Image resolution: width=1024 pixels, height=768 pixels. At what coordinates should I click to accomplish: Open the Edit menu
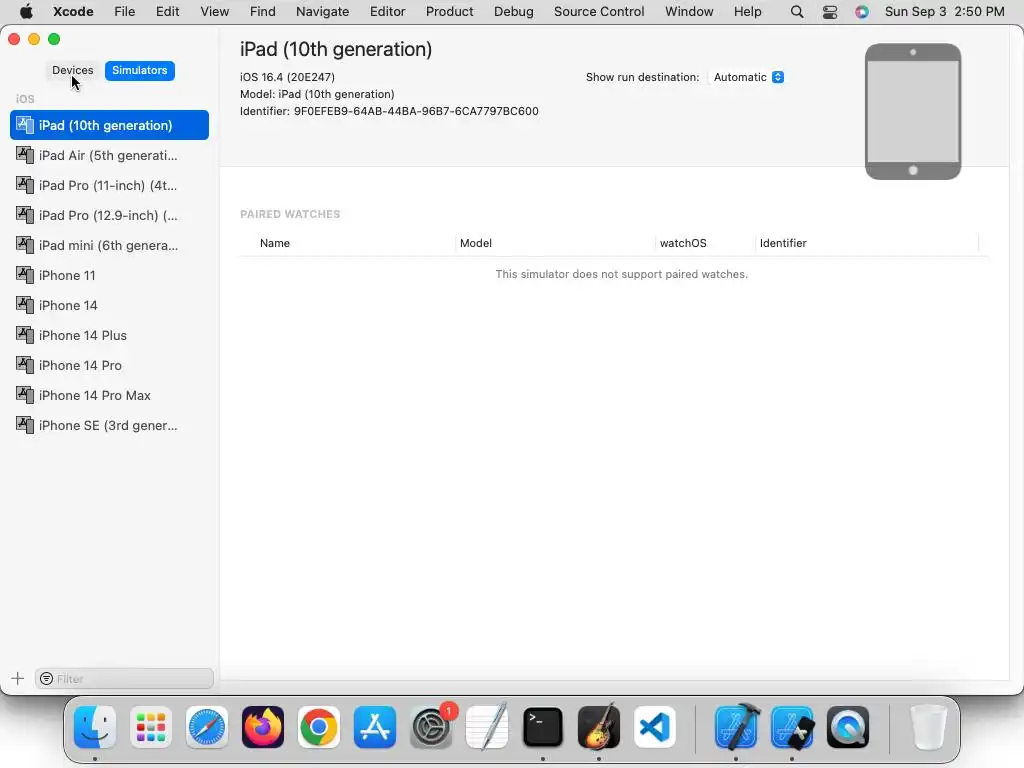click(167, 12)
